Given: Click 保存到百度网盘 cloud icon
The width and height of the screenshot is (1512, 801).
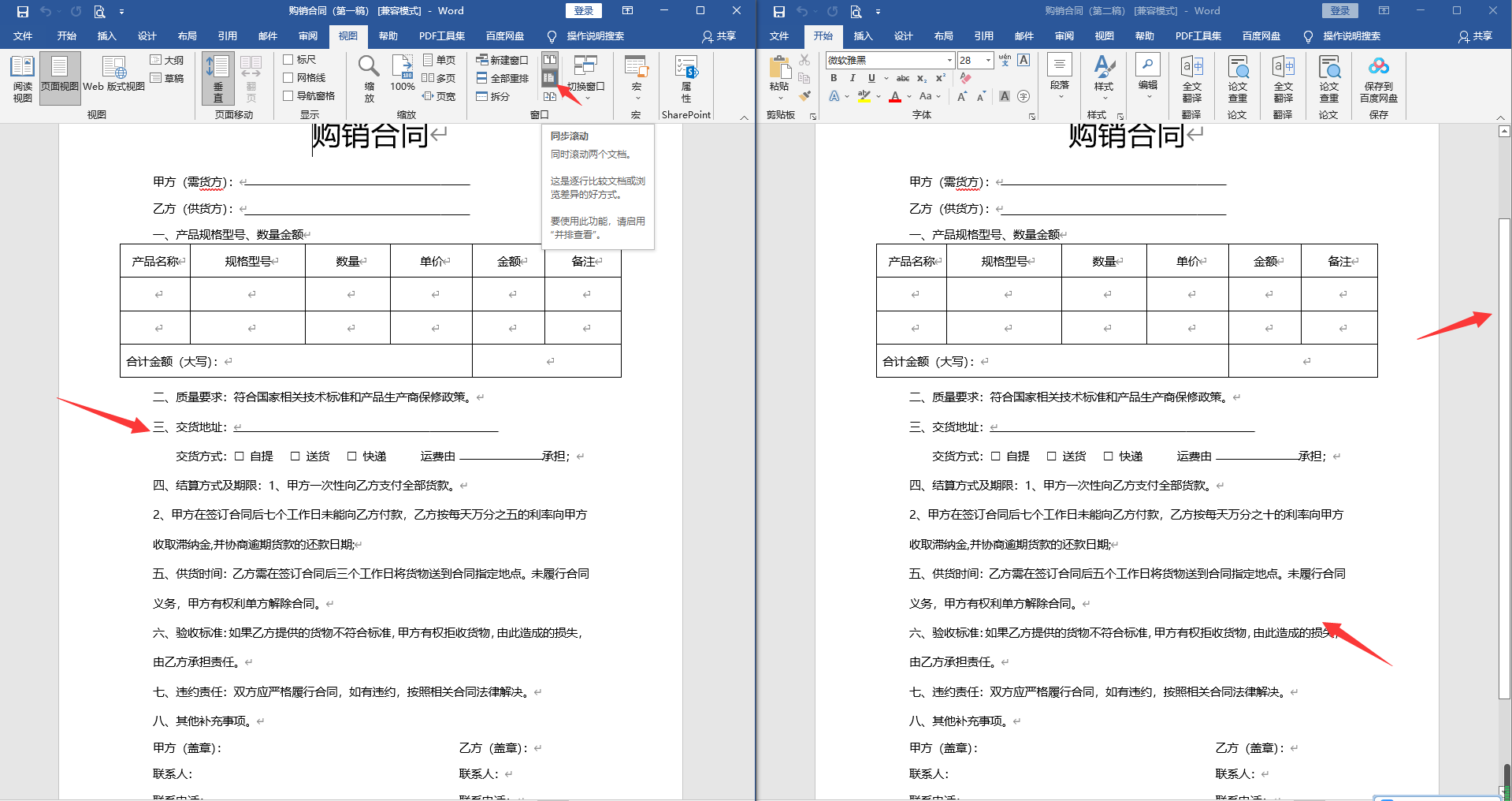Looking at the screenshot, I should 1378,79.
